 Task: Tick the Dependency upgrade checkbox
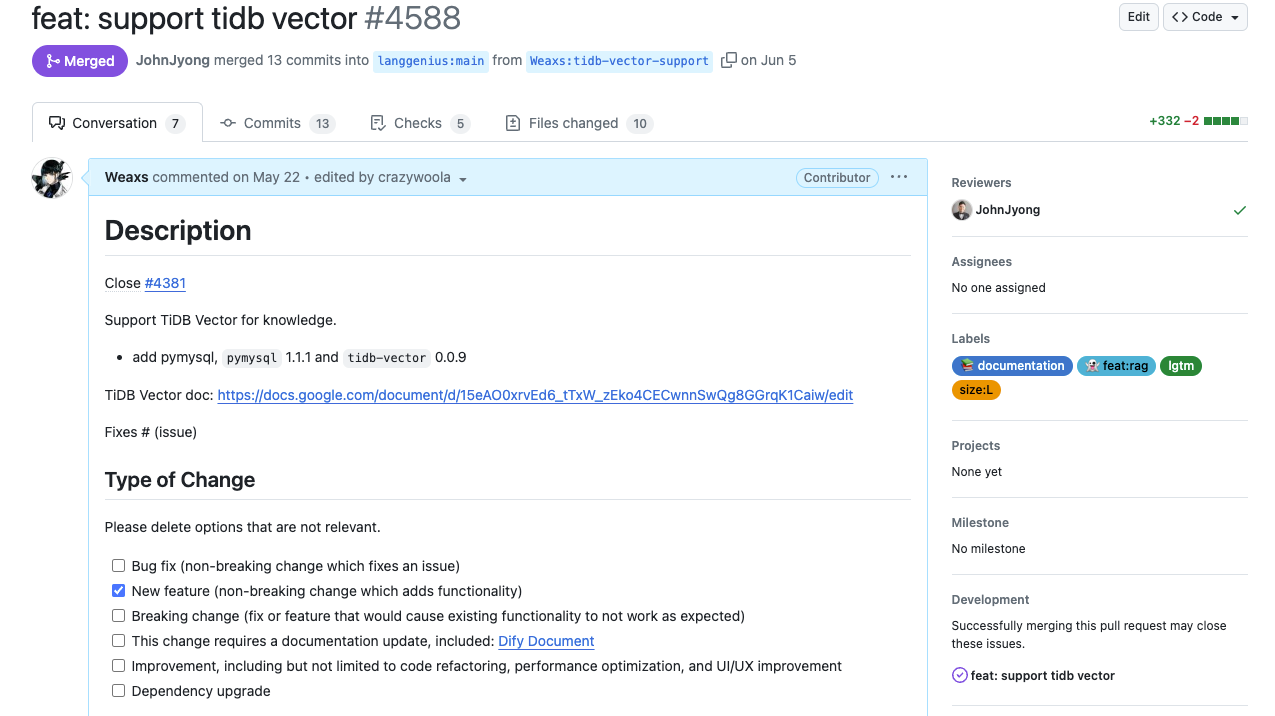119,691
